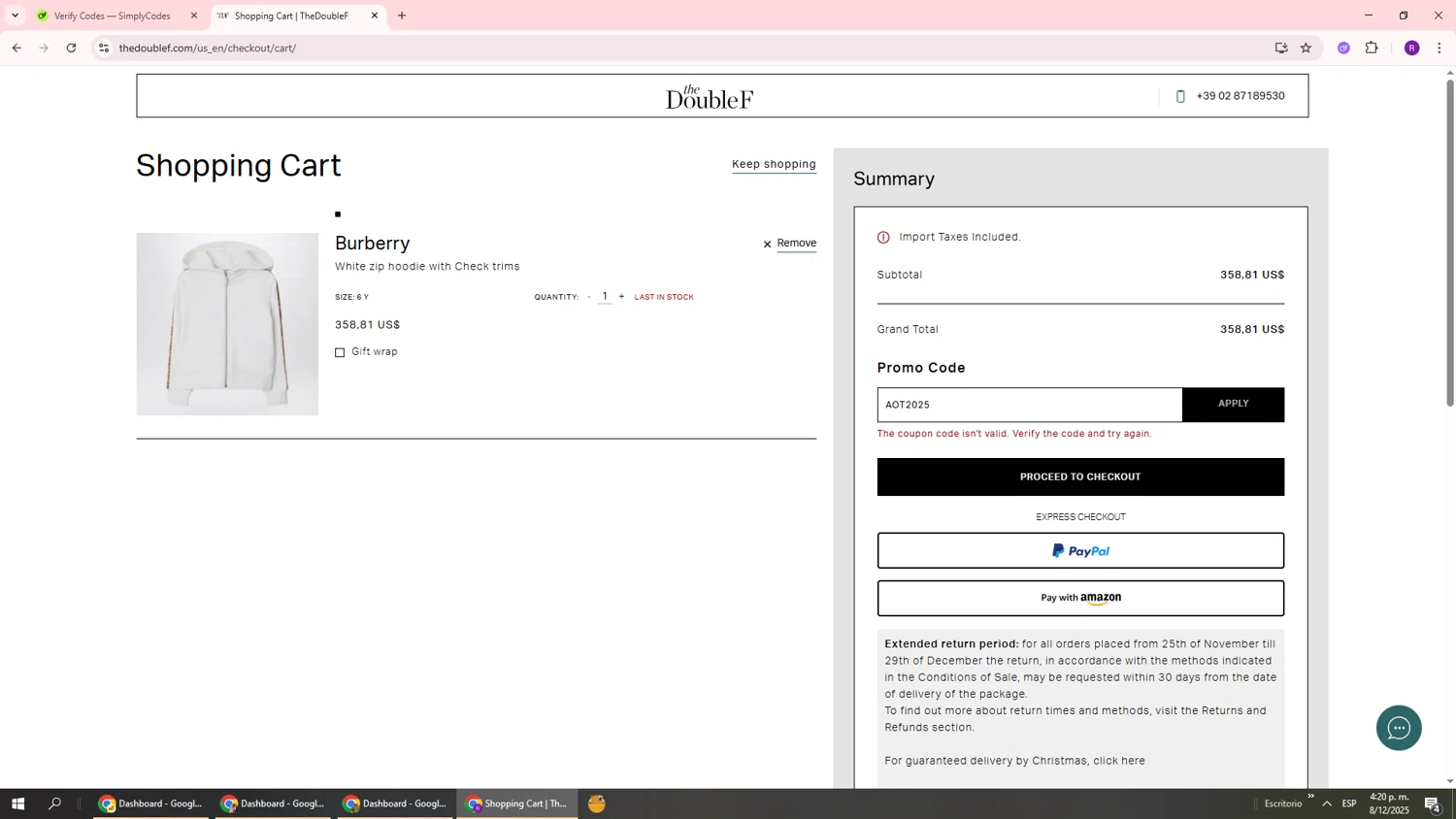
Task: Open the live chat bubble icon
Action: [1399, 728]
